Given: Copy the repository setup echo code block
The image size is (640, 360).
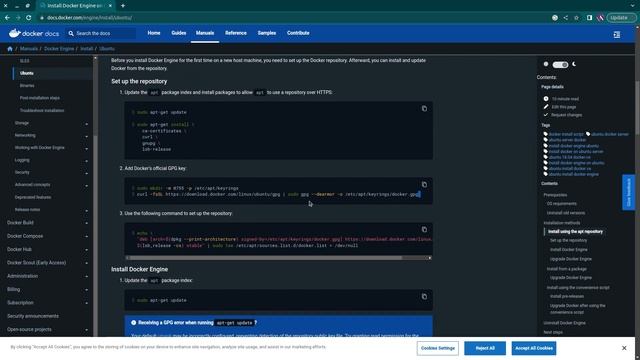Looking at the screenshot, I should coord(424,229).
